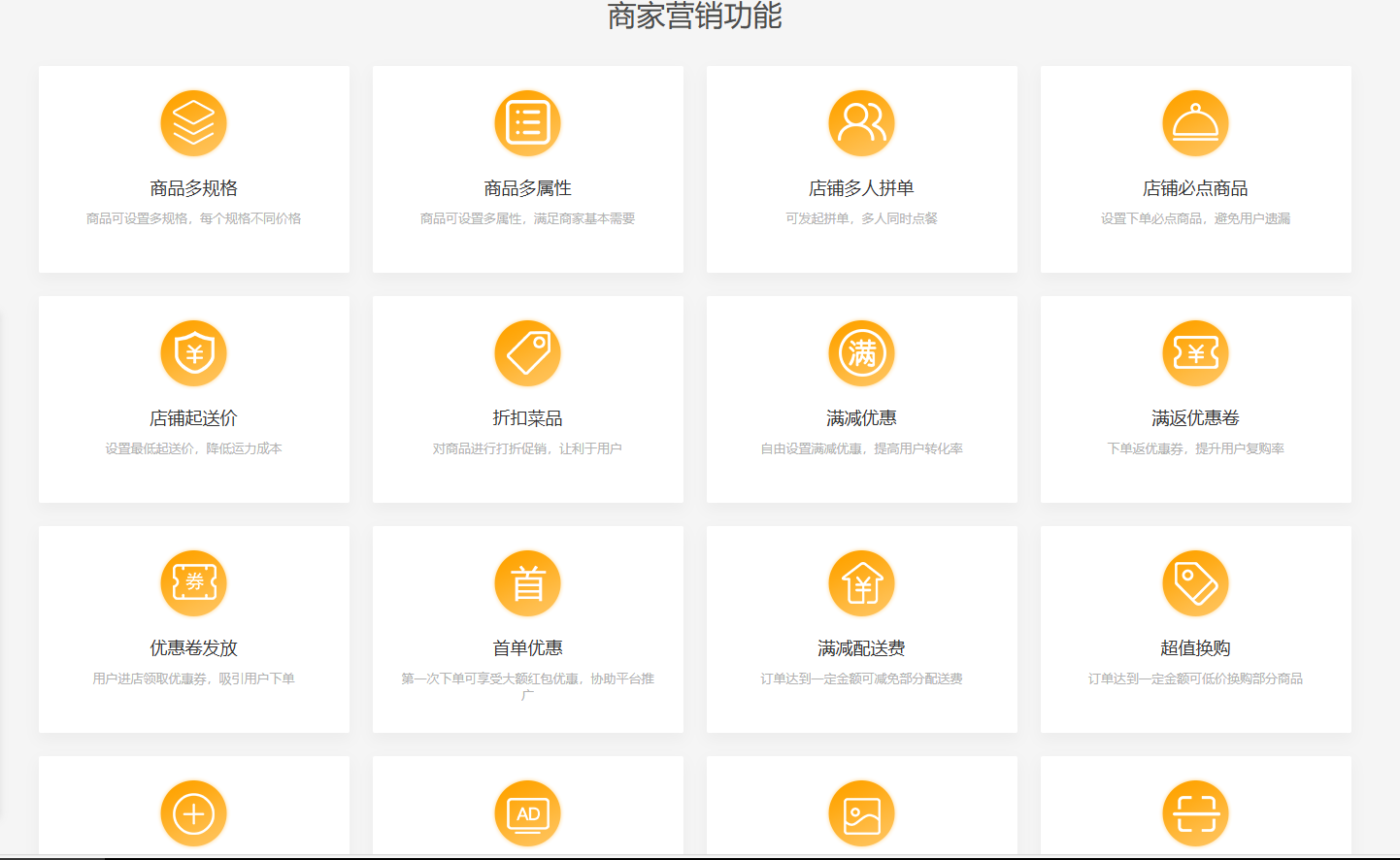The height and width of the screenshot is (860, 1400).
Task: Click the tag icon above 超值换购
Action: (x=1195, y=583)
